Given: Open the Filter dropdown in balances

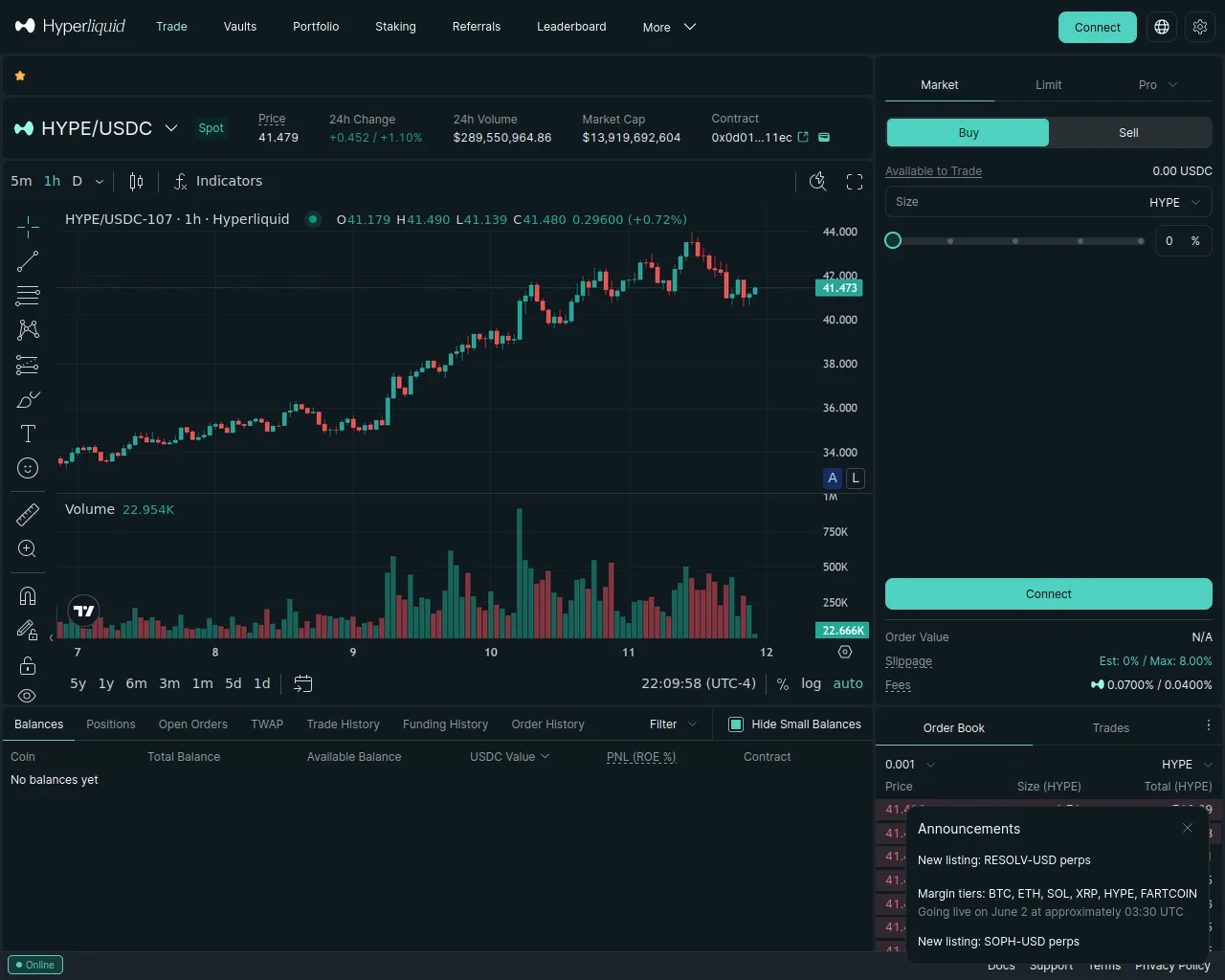Looking at the screenshot, I should tap(674, 724).
